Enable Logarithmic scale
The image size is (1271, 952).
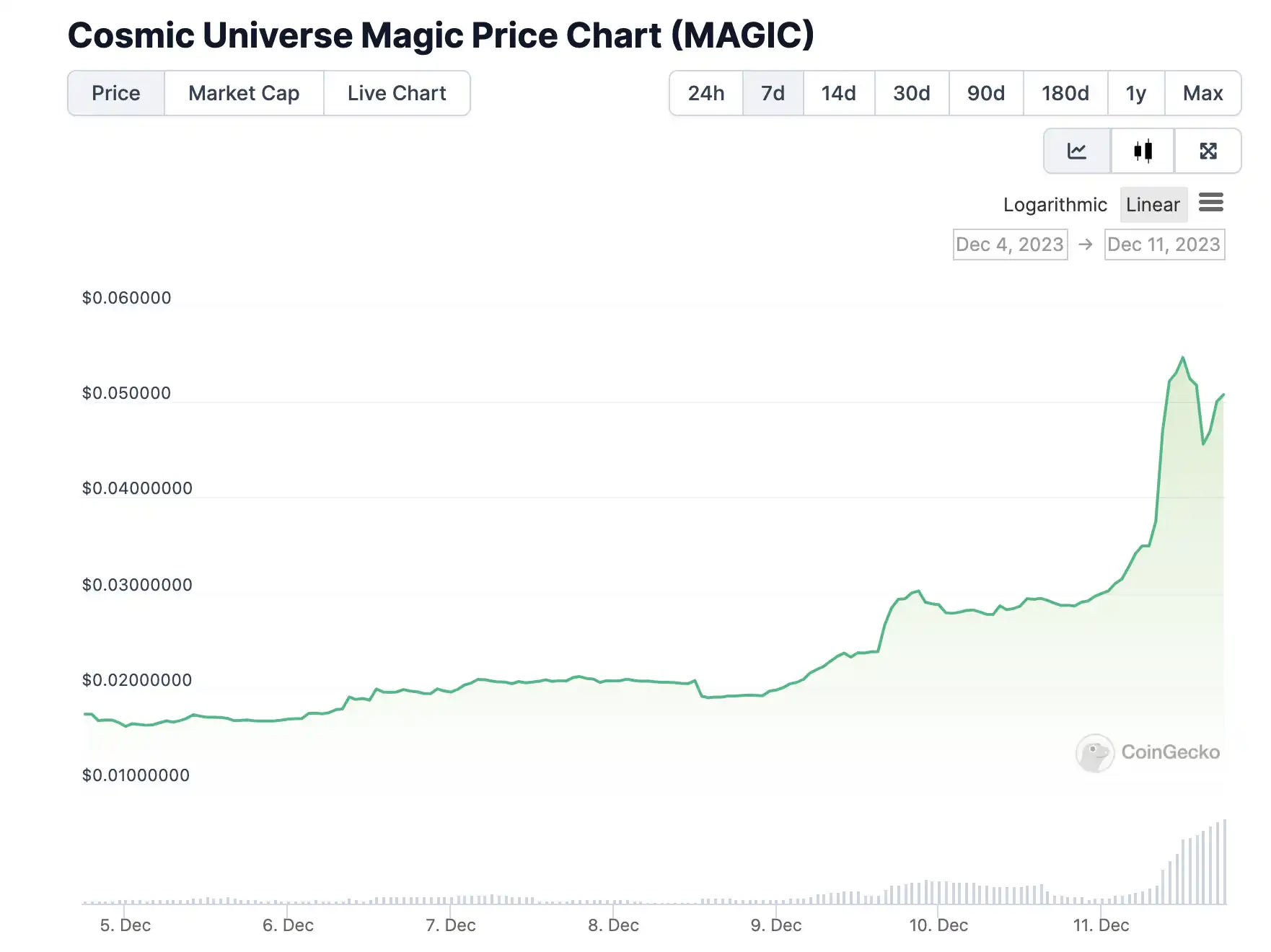pos(1055,205)
